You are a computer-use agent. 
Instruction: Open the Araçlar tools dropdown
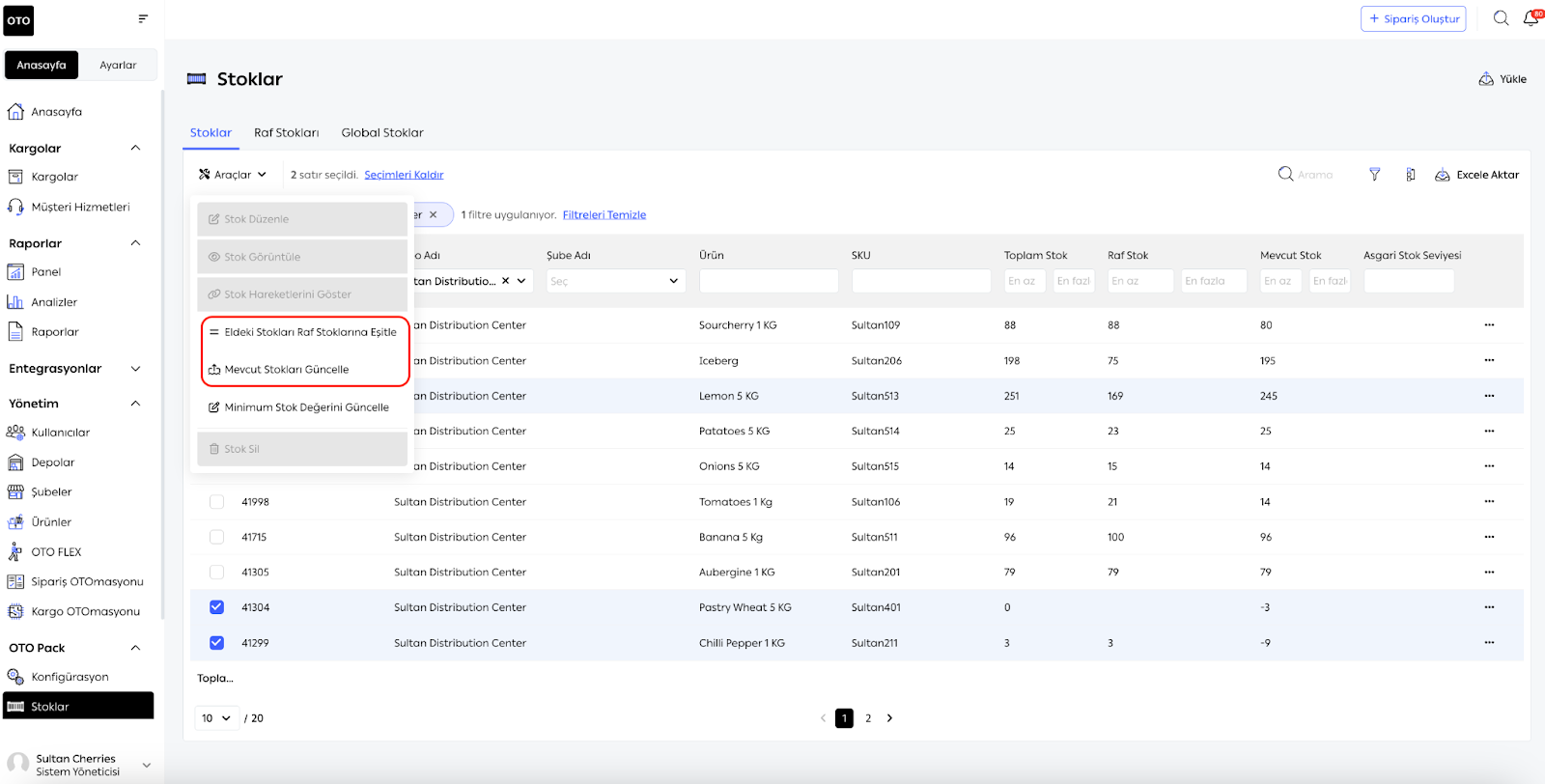coord(233,175)
